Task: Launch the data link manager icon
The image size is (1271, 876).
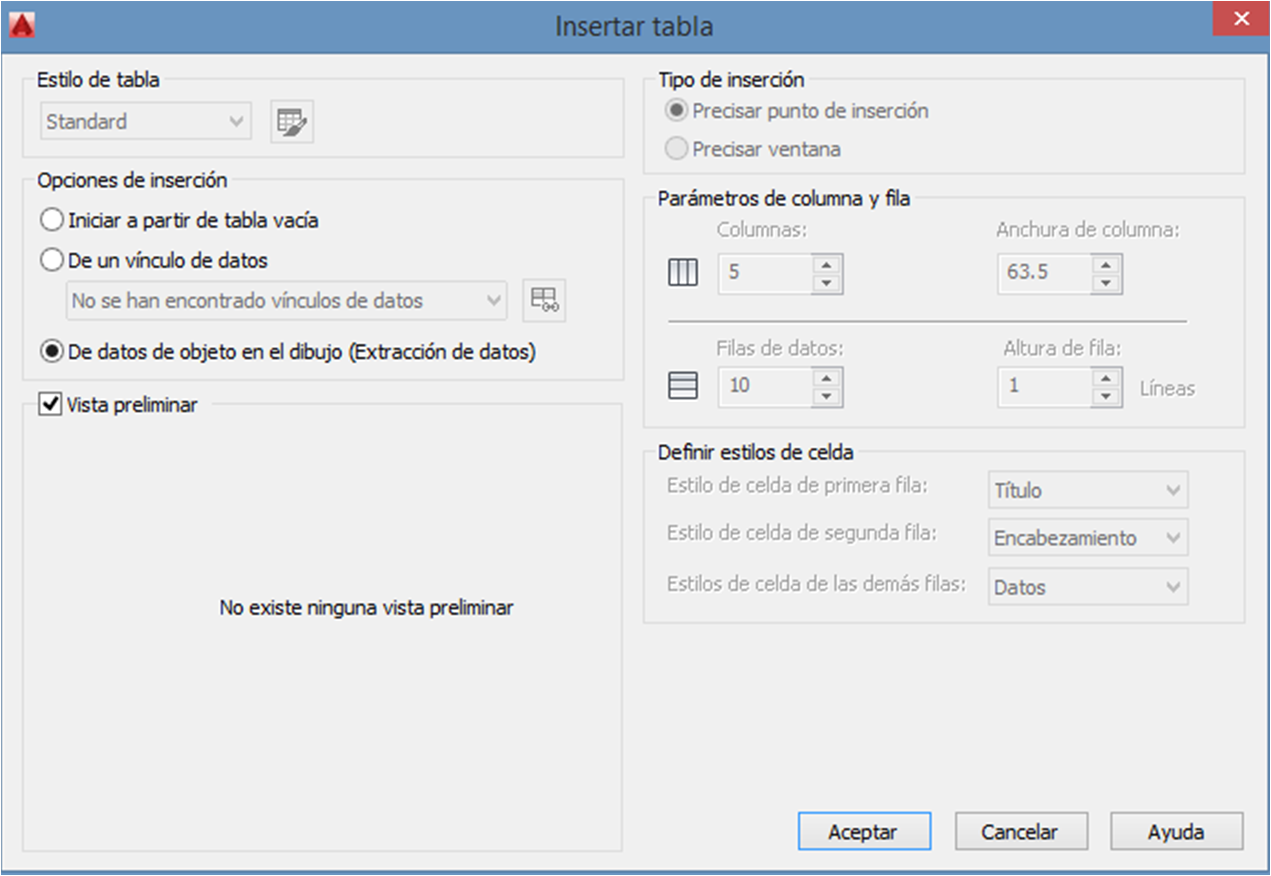Action: click(x=544, y=300)
